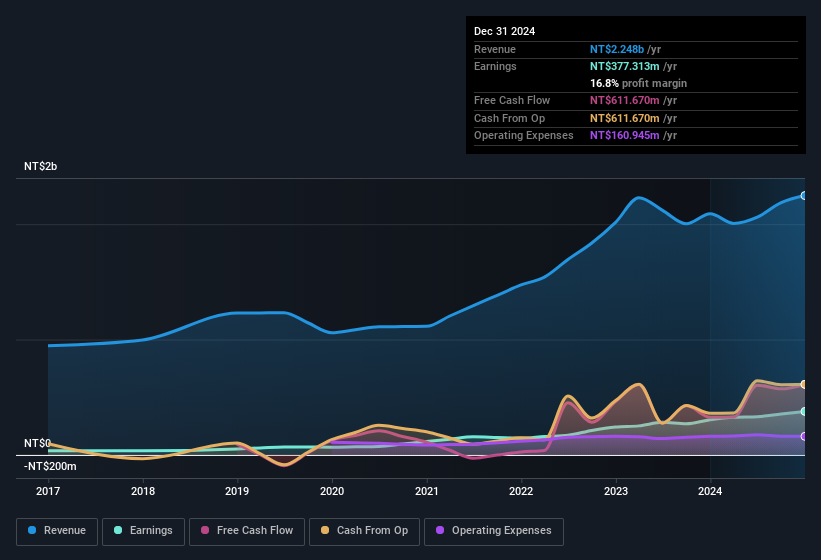821x560 pixels.
Task: Click the purple Operating Expenses legend dot
Action: click(440, 530)
